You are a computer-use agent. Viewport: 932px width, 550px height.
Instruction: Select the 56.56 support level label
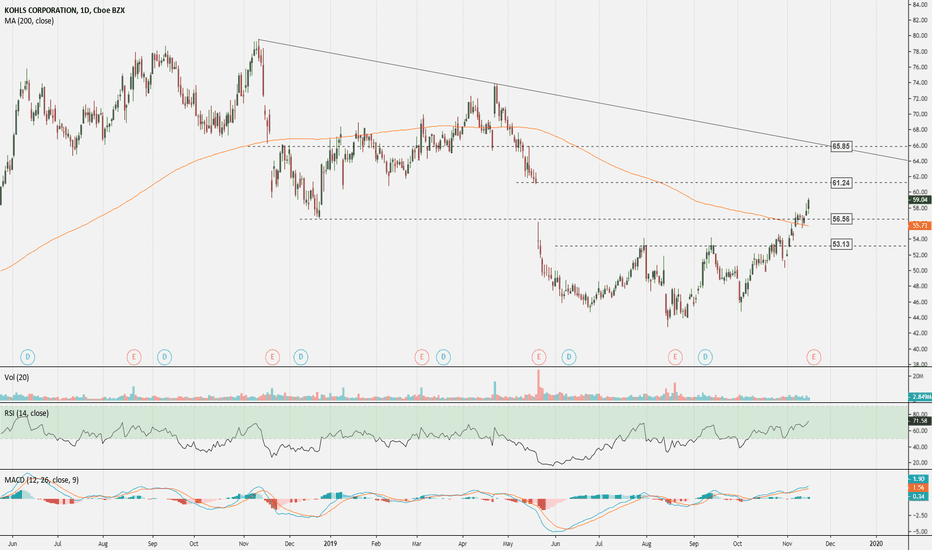[x=841, y=219]
